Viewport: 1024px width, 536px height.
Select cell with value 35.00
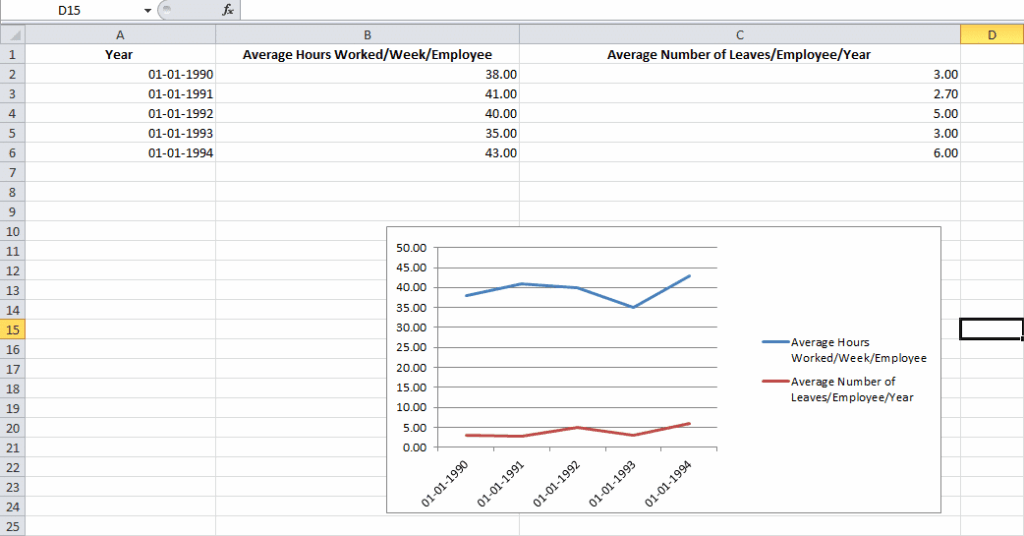point(367,133)
